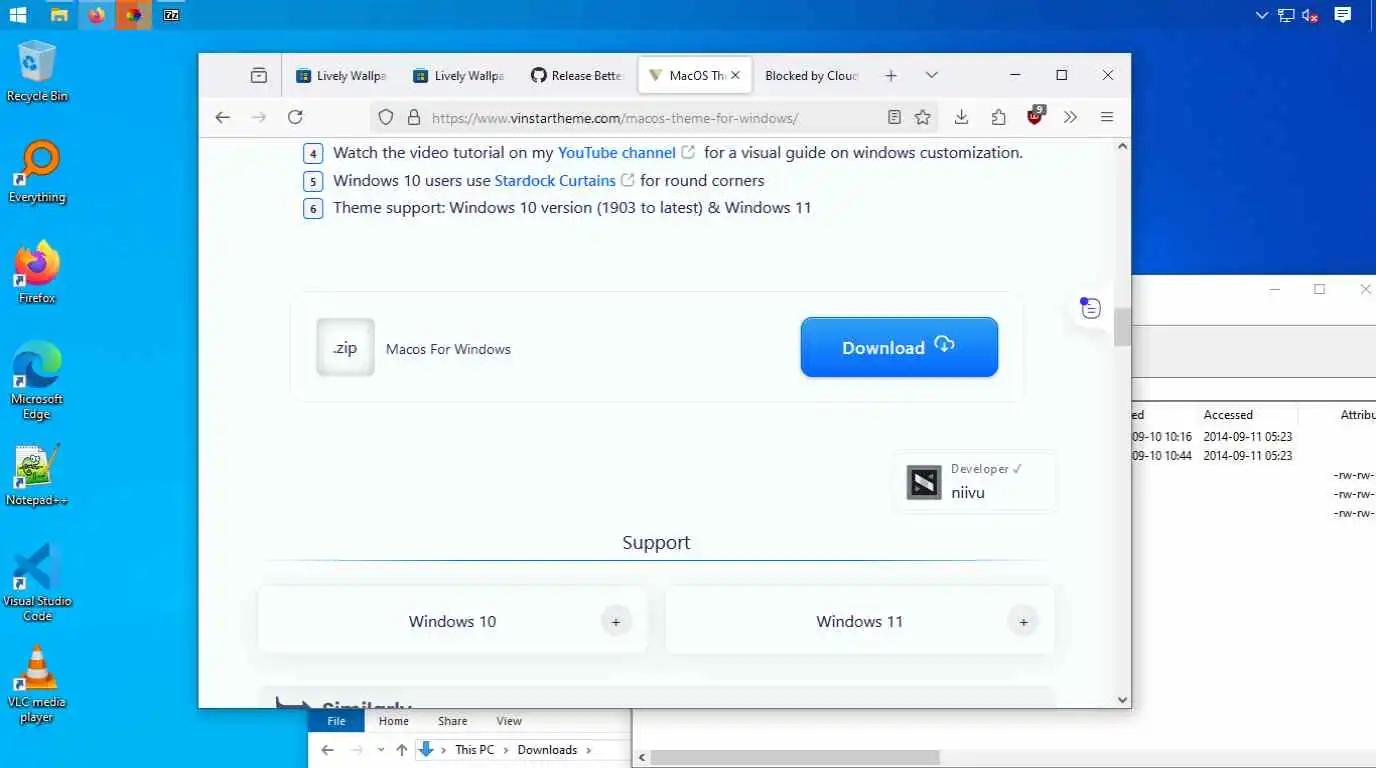Open the Firefox hamburger application menu

[x=1107, y=117]
